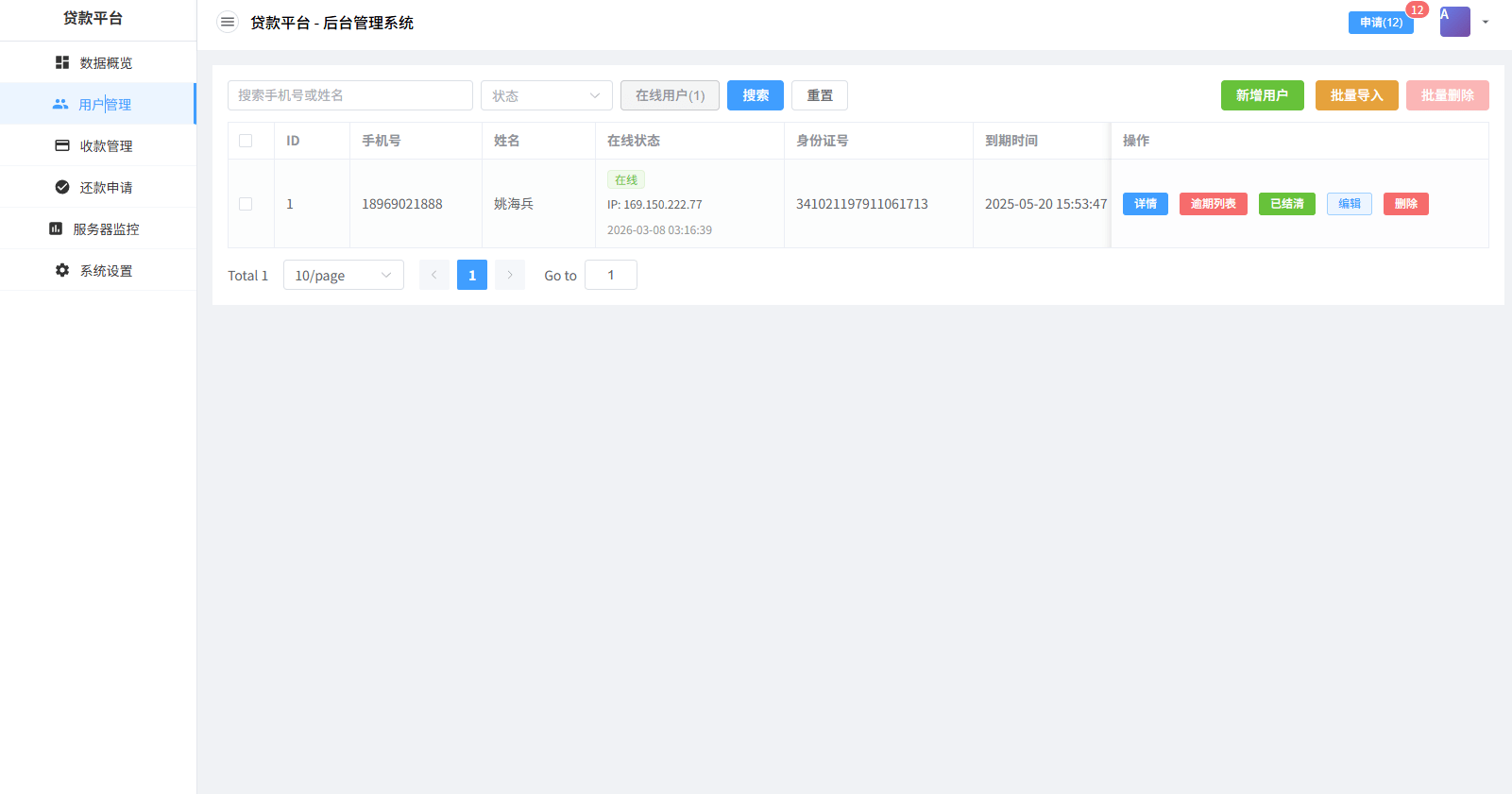The image size is (1512, 794).
Task: Click the 数据概览 dashboard icon
Action: click(62, 62)
